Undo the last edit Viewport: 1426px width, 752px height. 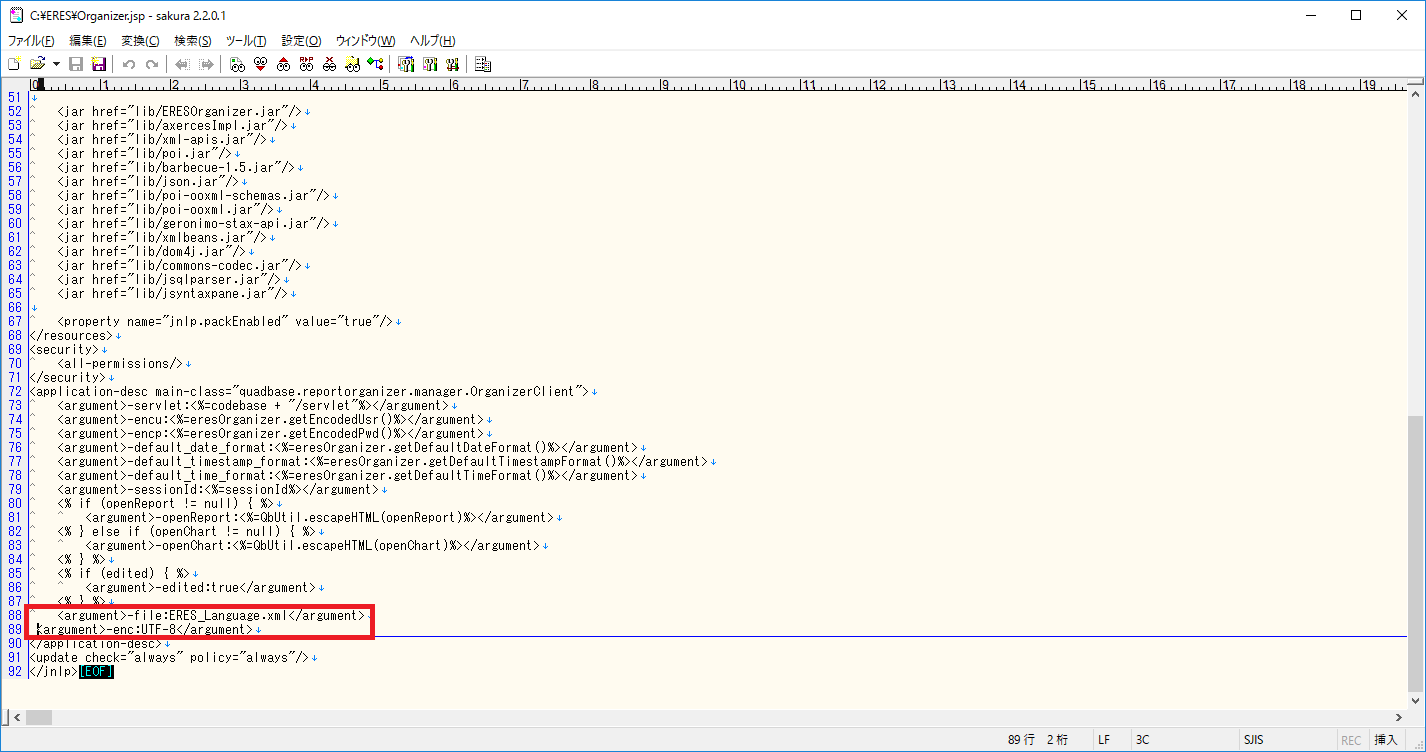(x=129, y=64)
